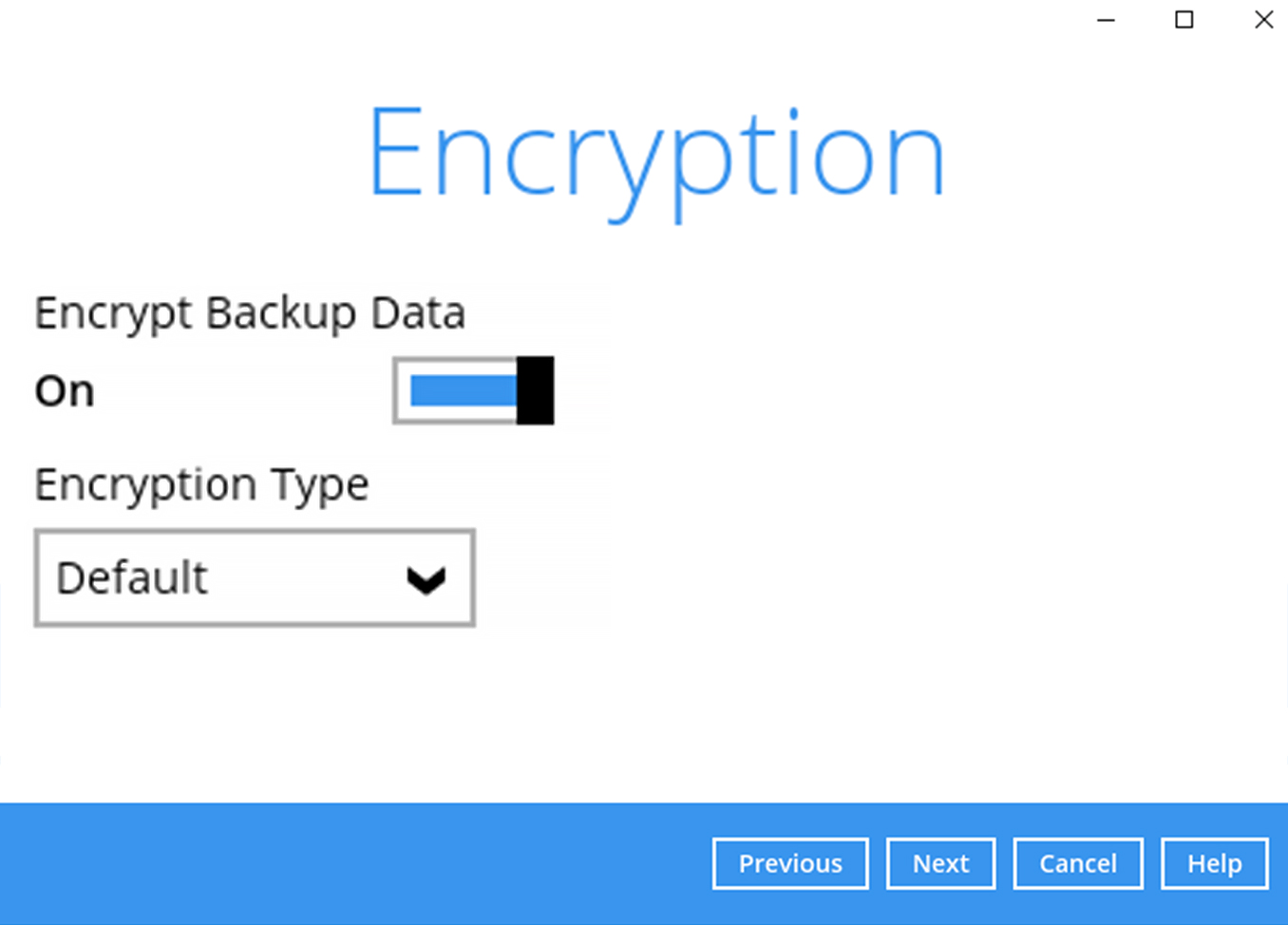The width and height of the screenshot is (1288, 925).
Task: Minimize the application window
Action: point(1105,19)
